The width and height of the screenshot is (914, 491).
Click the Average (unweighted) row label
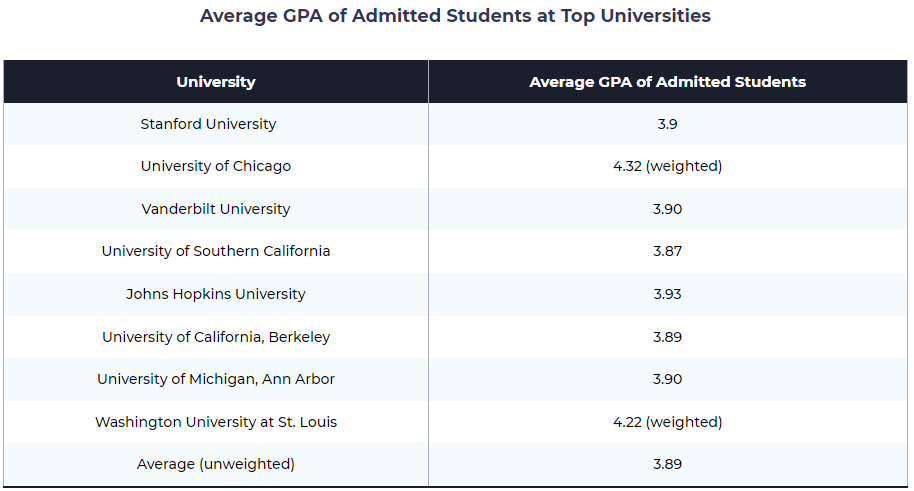(x=216, y=464)
